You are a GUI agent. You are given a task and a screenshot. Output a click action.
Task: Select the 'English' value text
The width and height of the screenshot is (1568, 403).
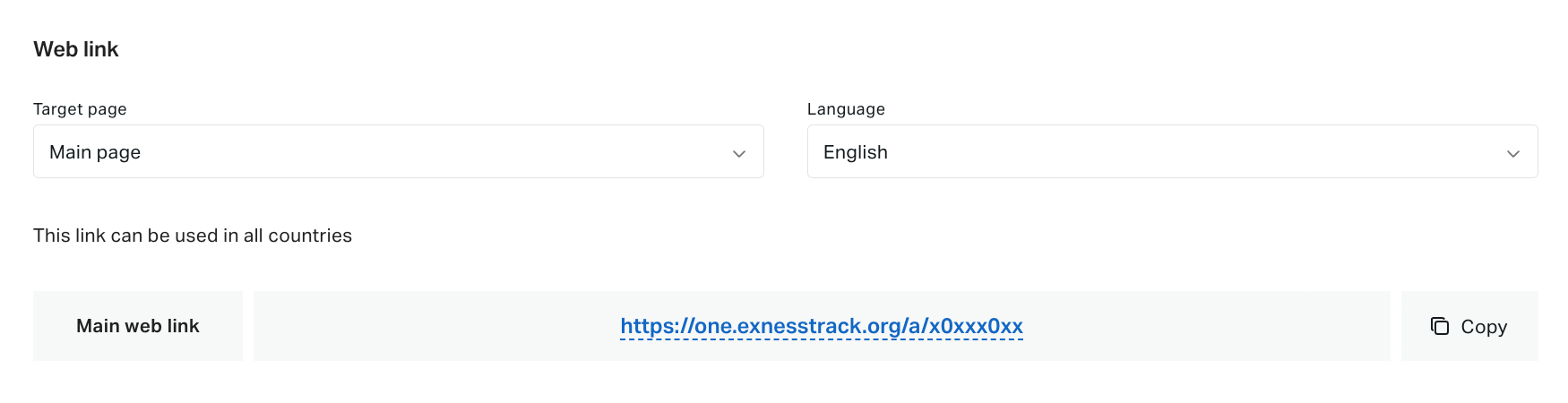[x=856, y=152]
